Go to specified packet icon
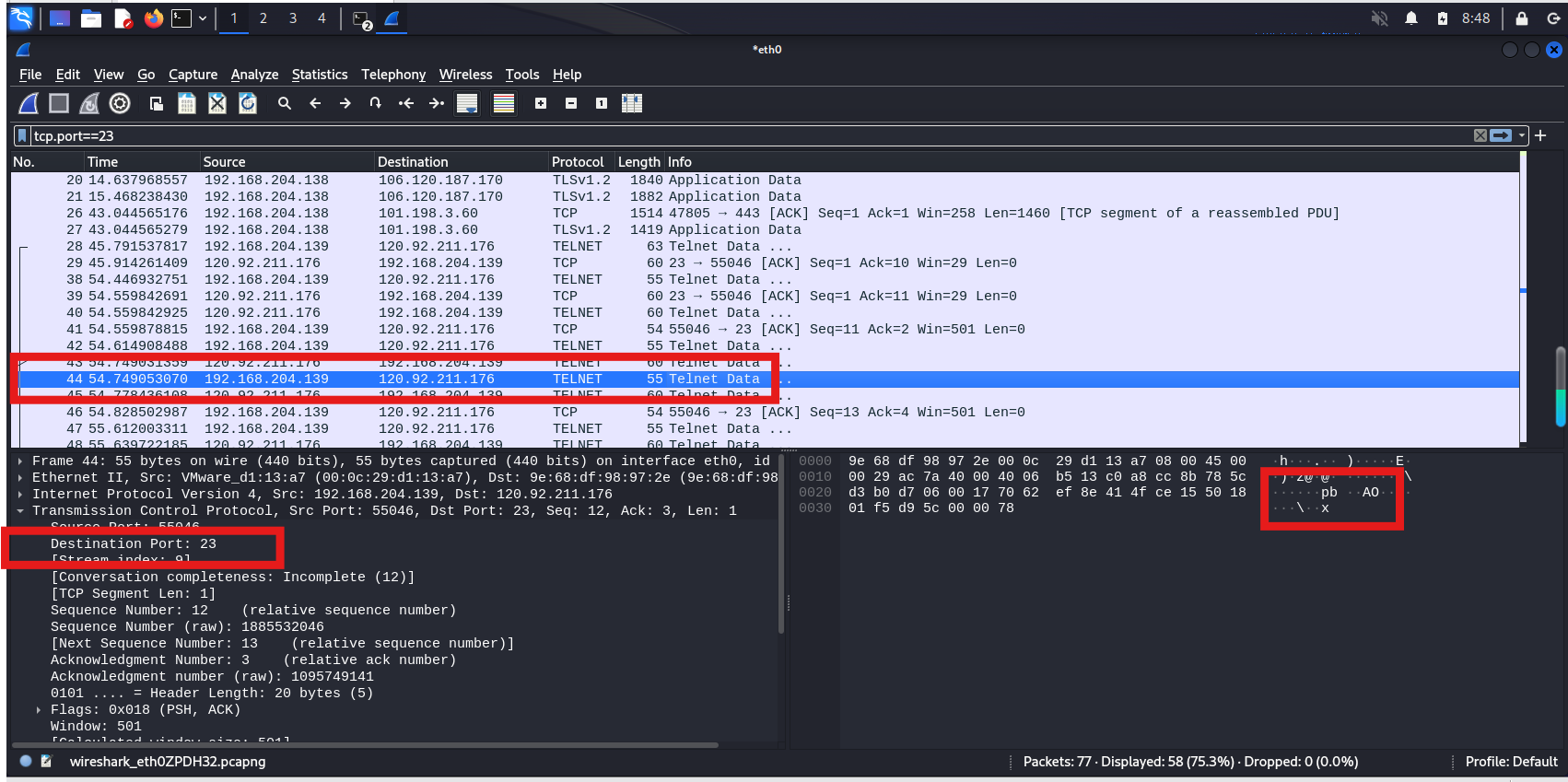Image resolution: width=1568 pixels, height=782 pixels. point(376,103)
